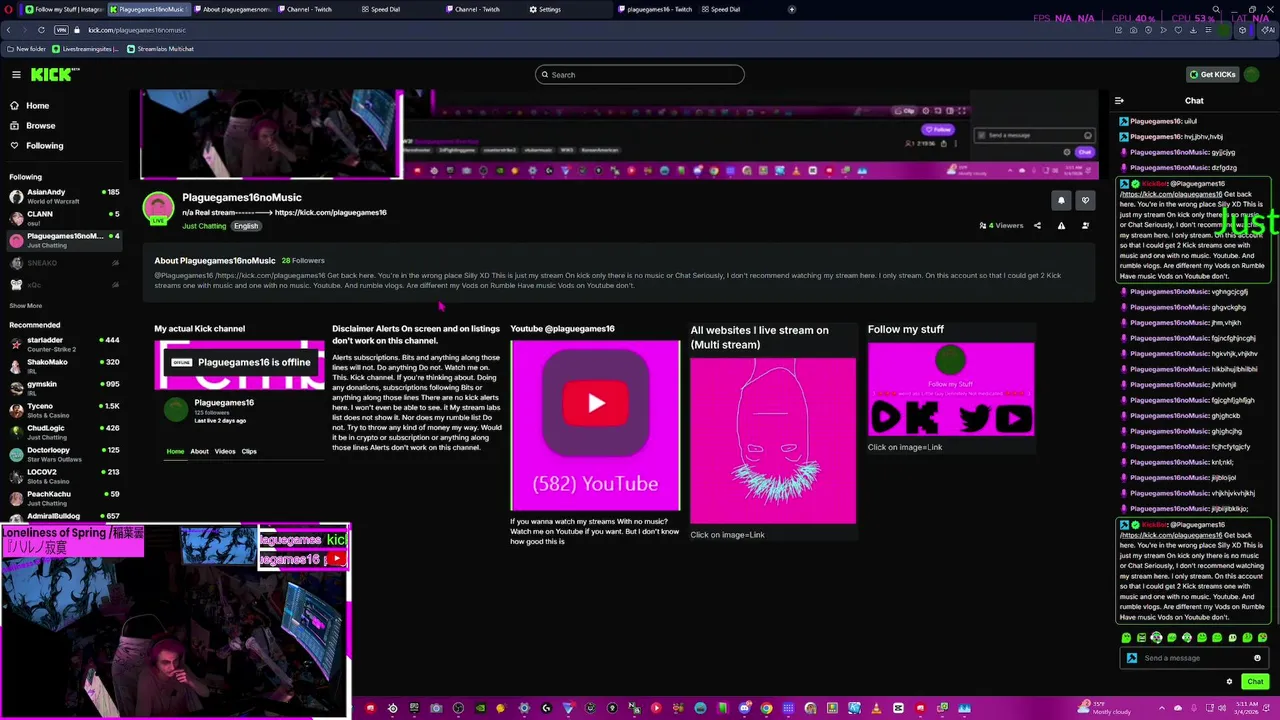The height and width of the screenshot is (720, 1280).
Task: Open ChudLogic recommended channel
Action: tap(64, 432)
